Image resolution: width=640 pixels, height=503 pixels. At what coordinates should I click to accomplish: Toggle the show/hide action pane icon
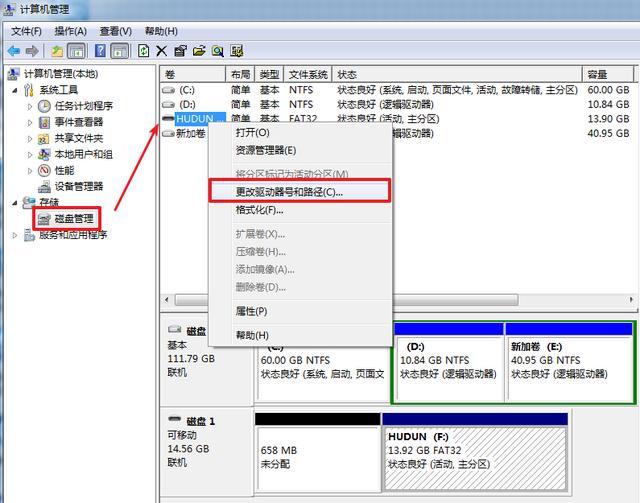[x=120, y=51]
